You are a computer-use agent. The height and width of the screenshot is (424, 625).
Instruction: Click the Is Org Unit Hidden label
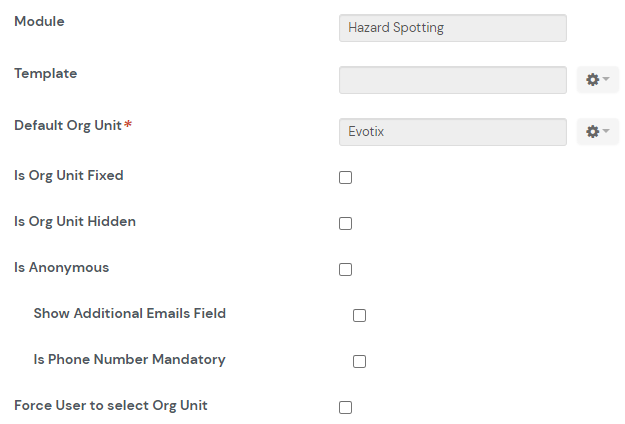point(75,222)
